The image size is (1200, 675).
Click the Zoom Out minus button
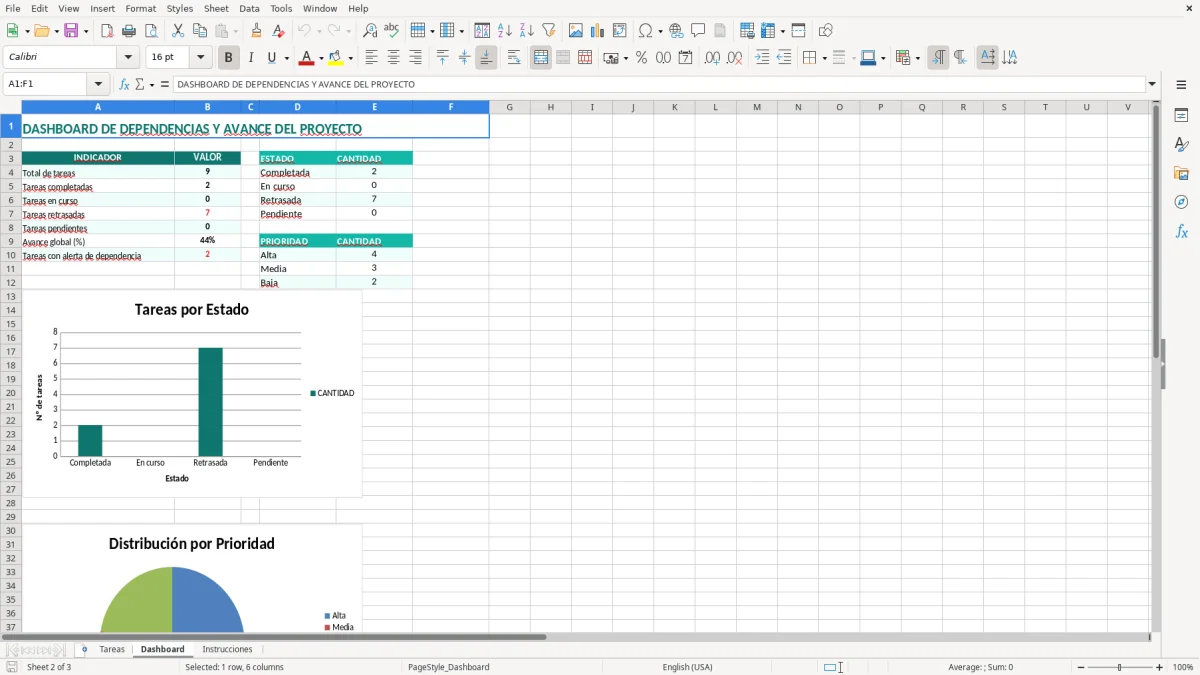point(1081,667)
